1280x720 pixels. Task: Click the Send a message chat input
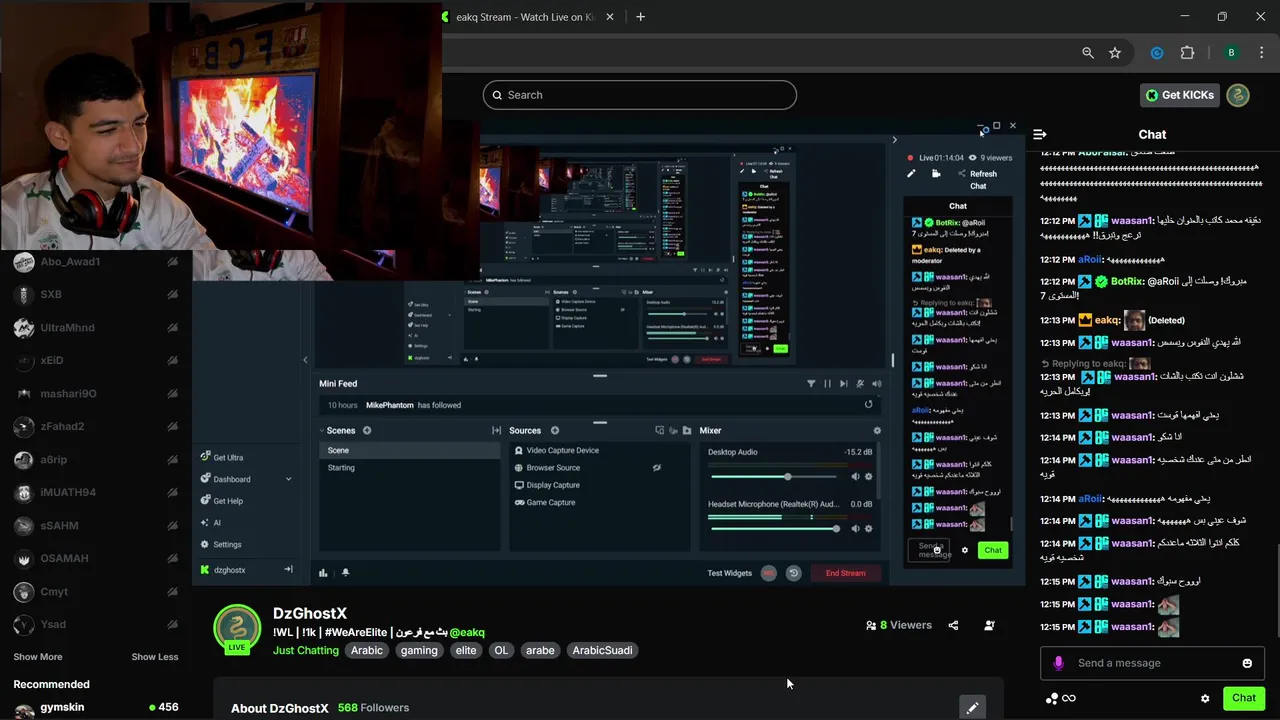[1152, 663]
